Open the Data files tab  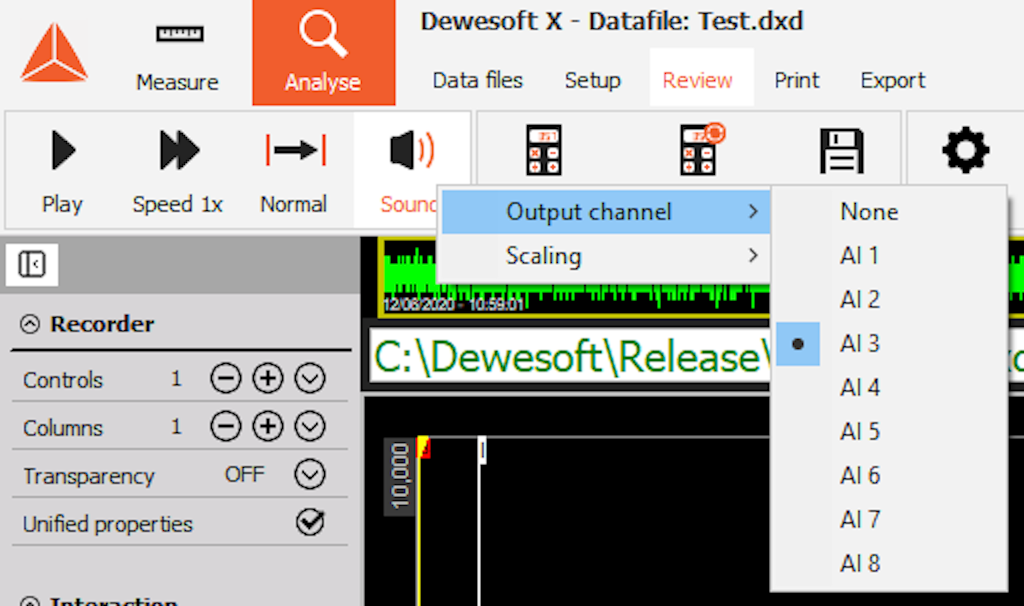[x=477, y=80]
